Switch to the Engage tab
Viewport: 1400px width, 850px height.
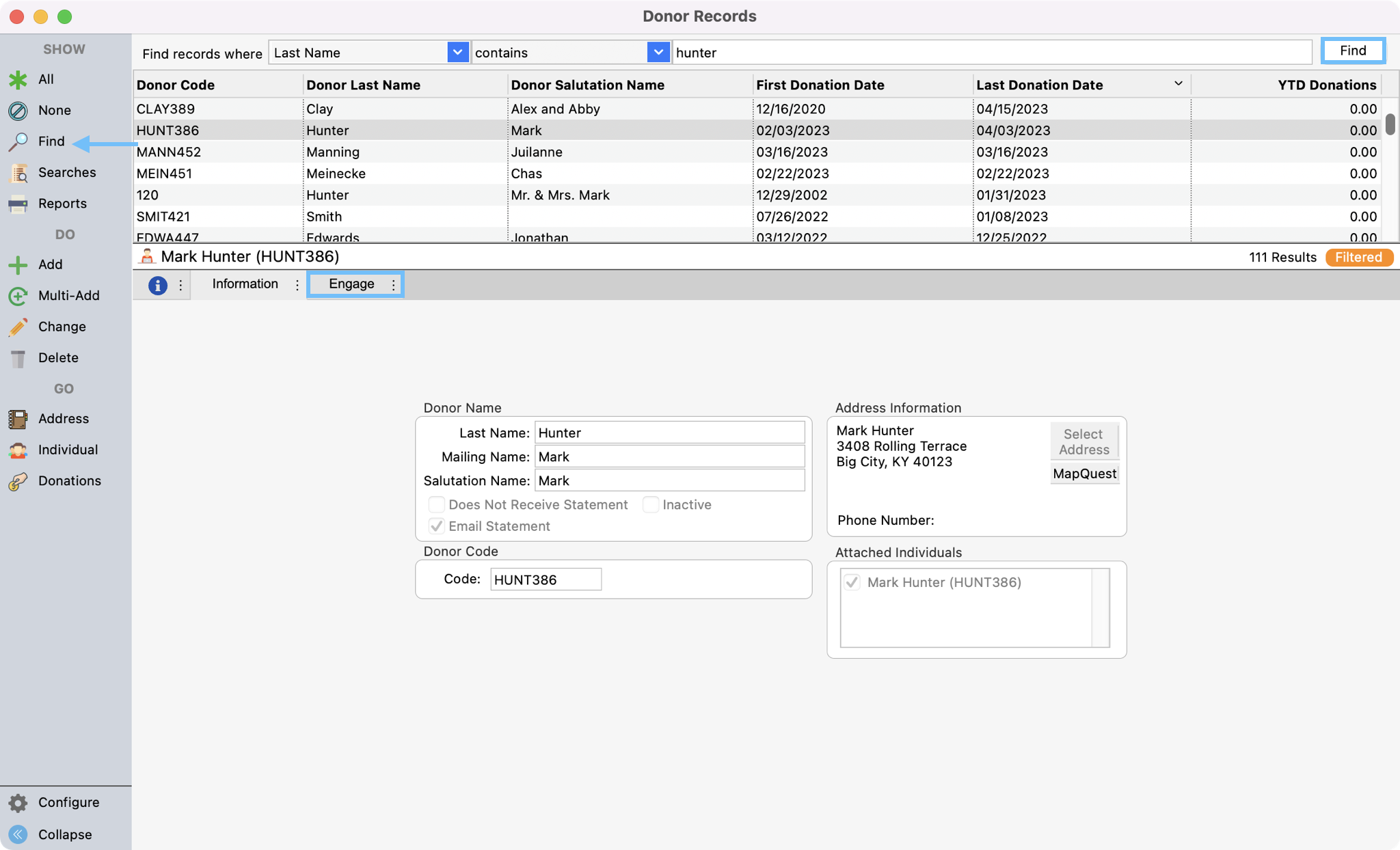pyautogui.click(x=351, y=284)
